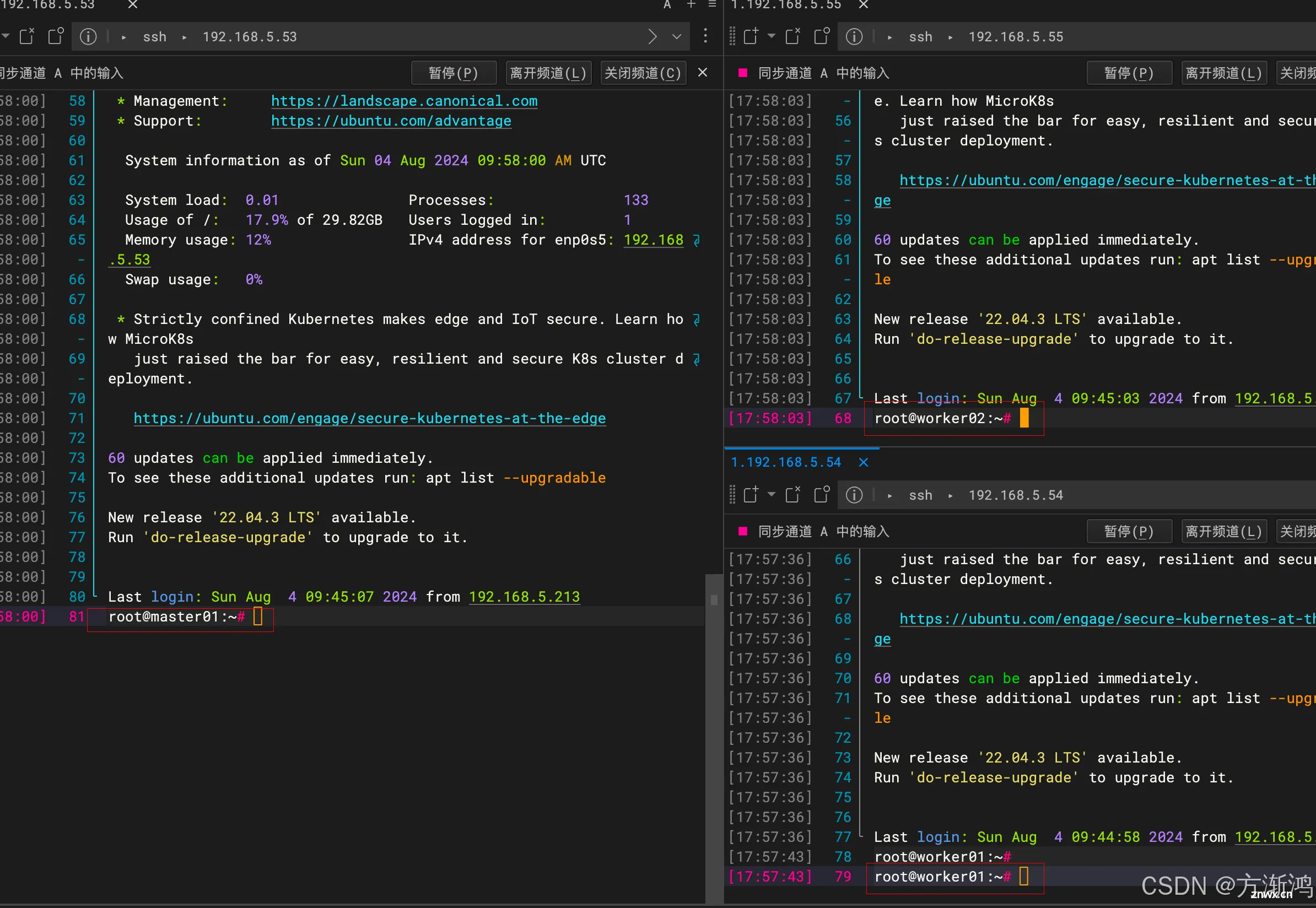
Task: Click the wrap marker at the end of line 68 in the left pane
Action: 696,320
